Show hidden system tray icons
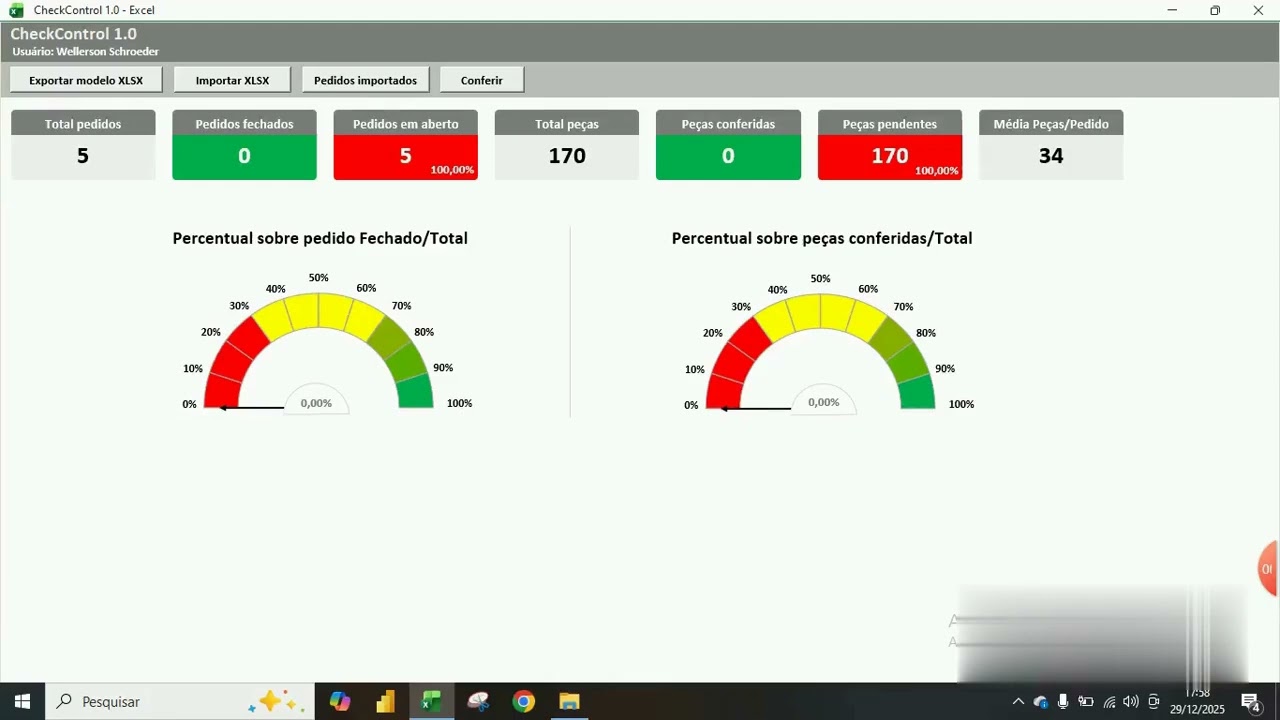 [1018, 701]
